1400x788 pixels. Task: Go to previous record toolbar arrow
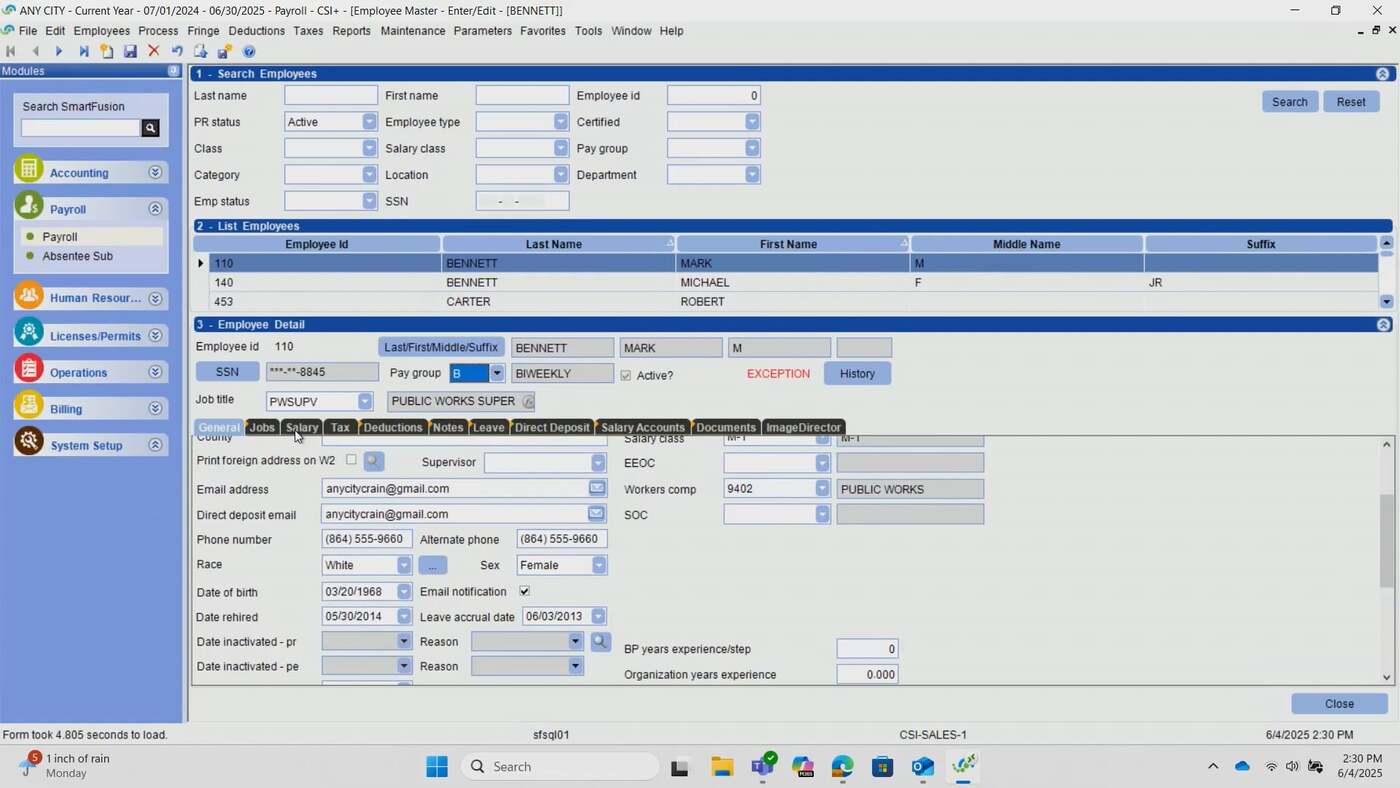[35, 51]
